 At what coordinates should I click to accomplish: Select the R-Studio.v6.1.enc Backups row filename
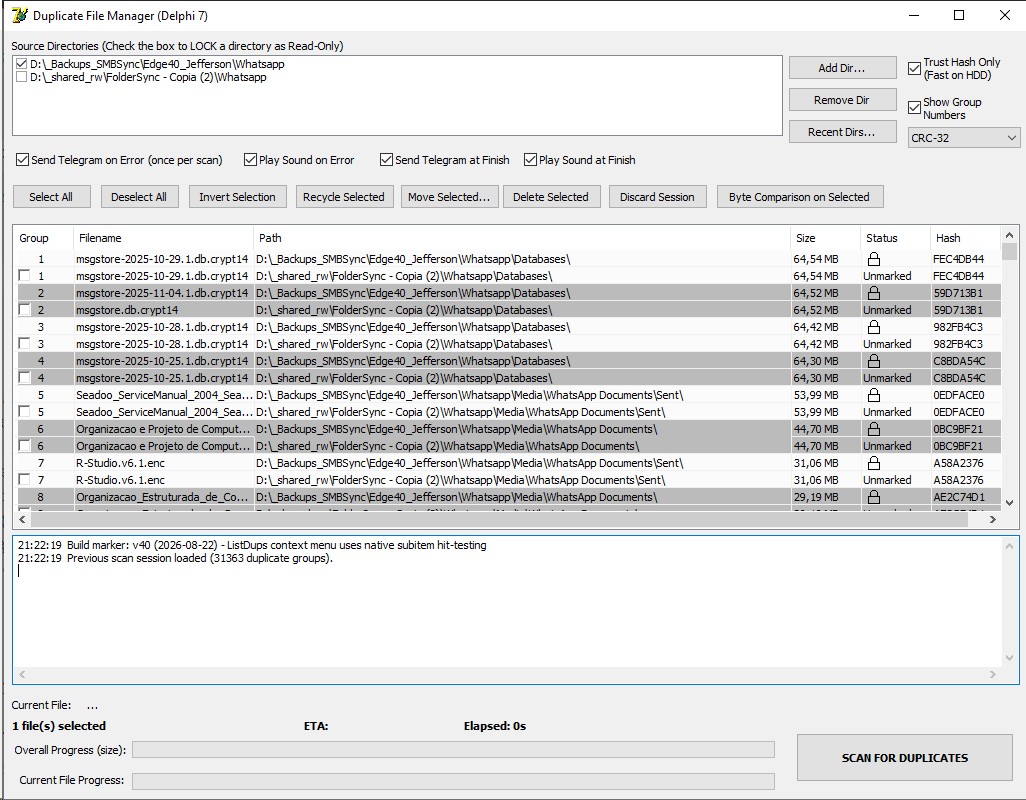[120, 463]
